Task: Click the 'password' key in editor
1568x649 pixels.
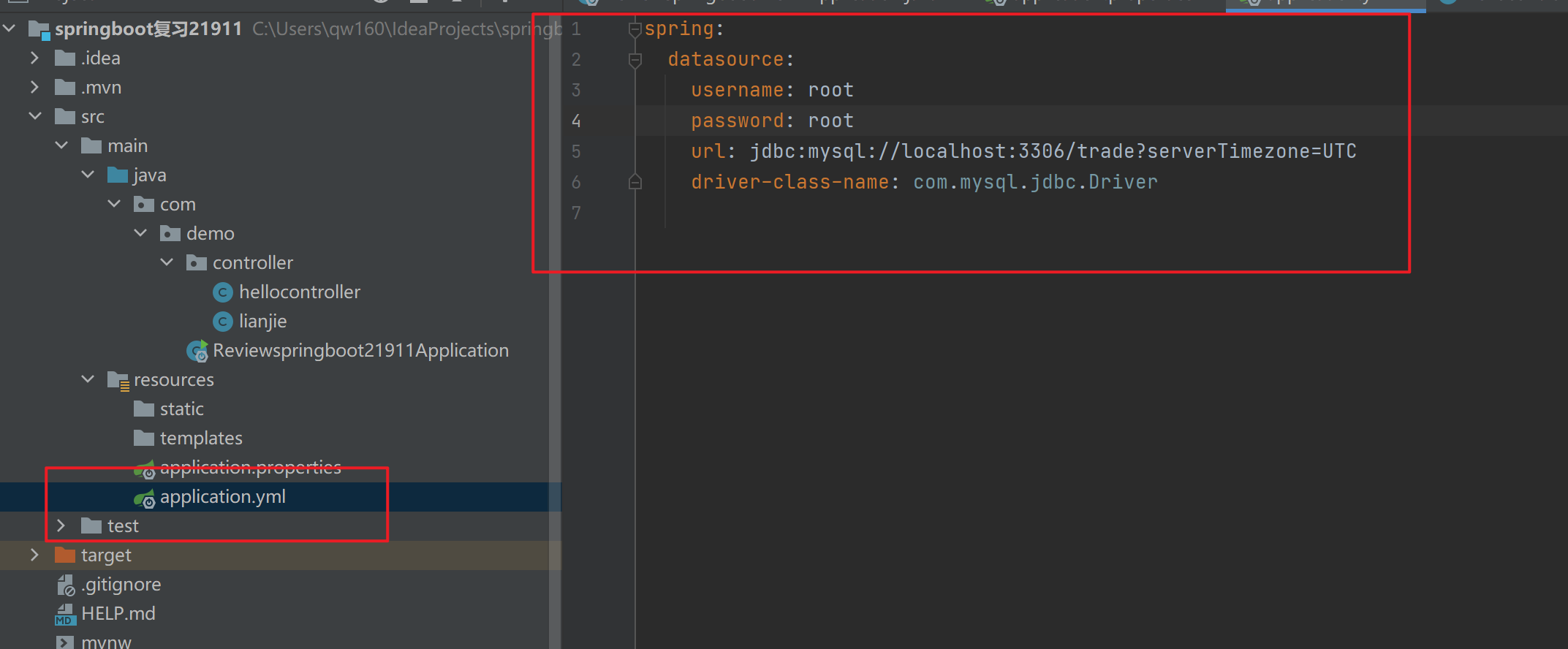Action: pos(738,121)
